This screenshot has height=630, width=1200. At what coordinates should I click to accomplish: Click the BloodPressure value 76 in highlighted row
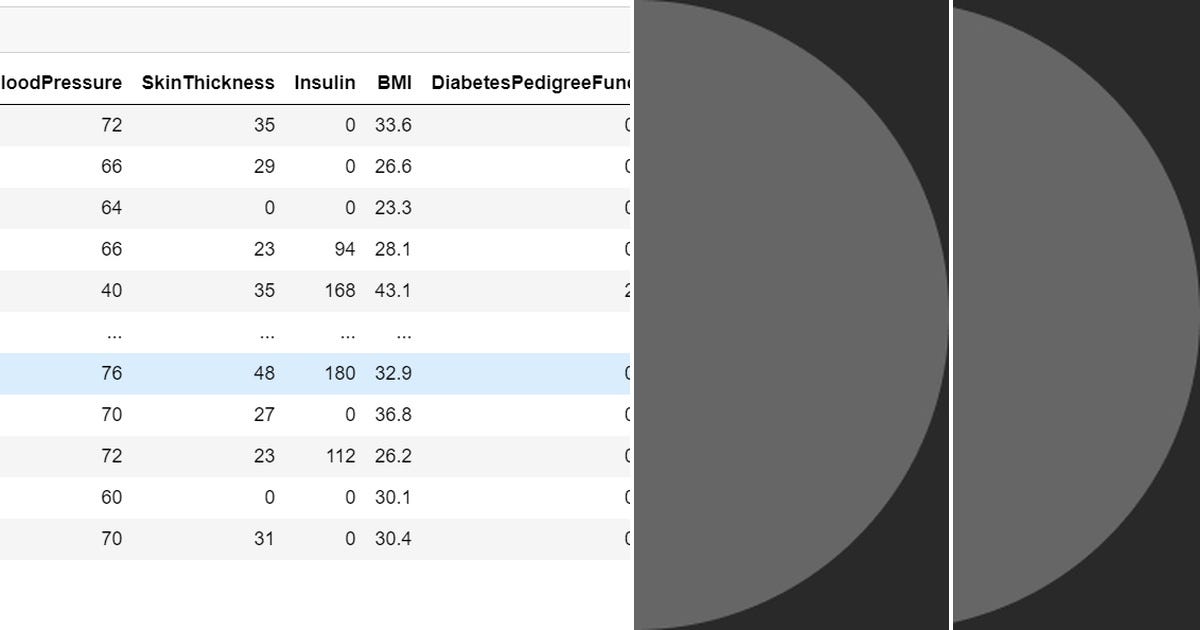pyautogui.click(x=111, y=373)
